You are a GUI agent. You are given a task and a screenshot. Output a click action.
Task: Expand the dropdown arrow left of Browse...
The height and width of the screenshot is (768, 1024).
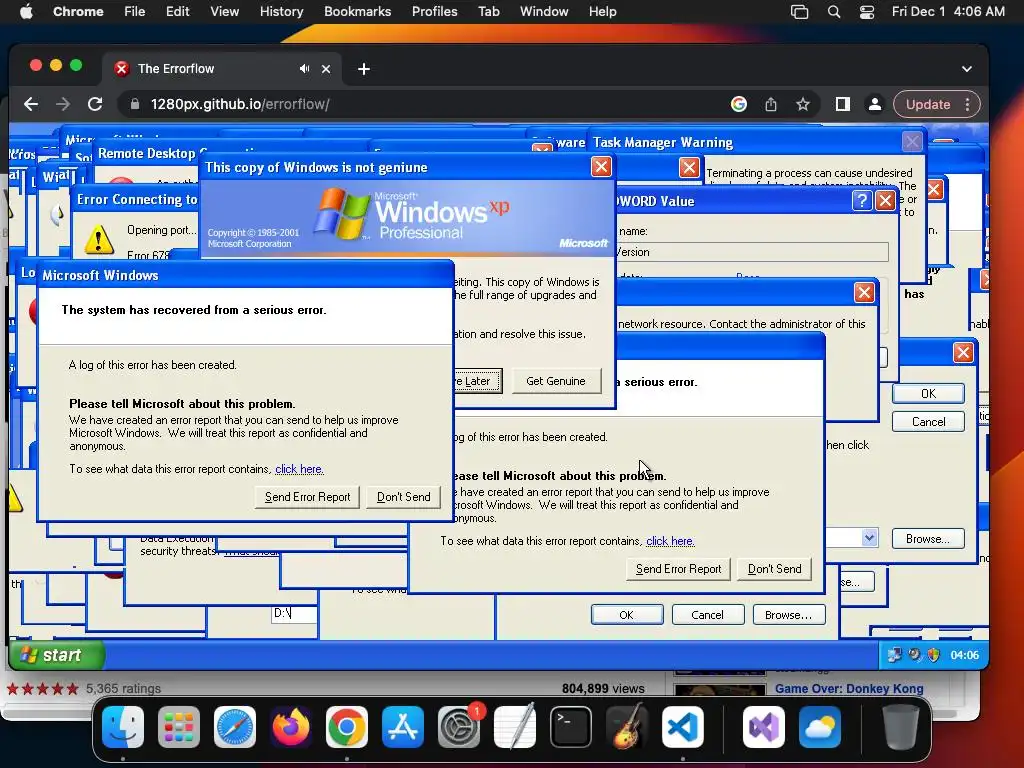(869, 538)
